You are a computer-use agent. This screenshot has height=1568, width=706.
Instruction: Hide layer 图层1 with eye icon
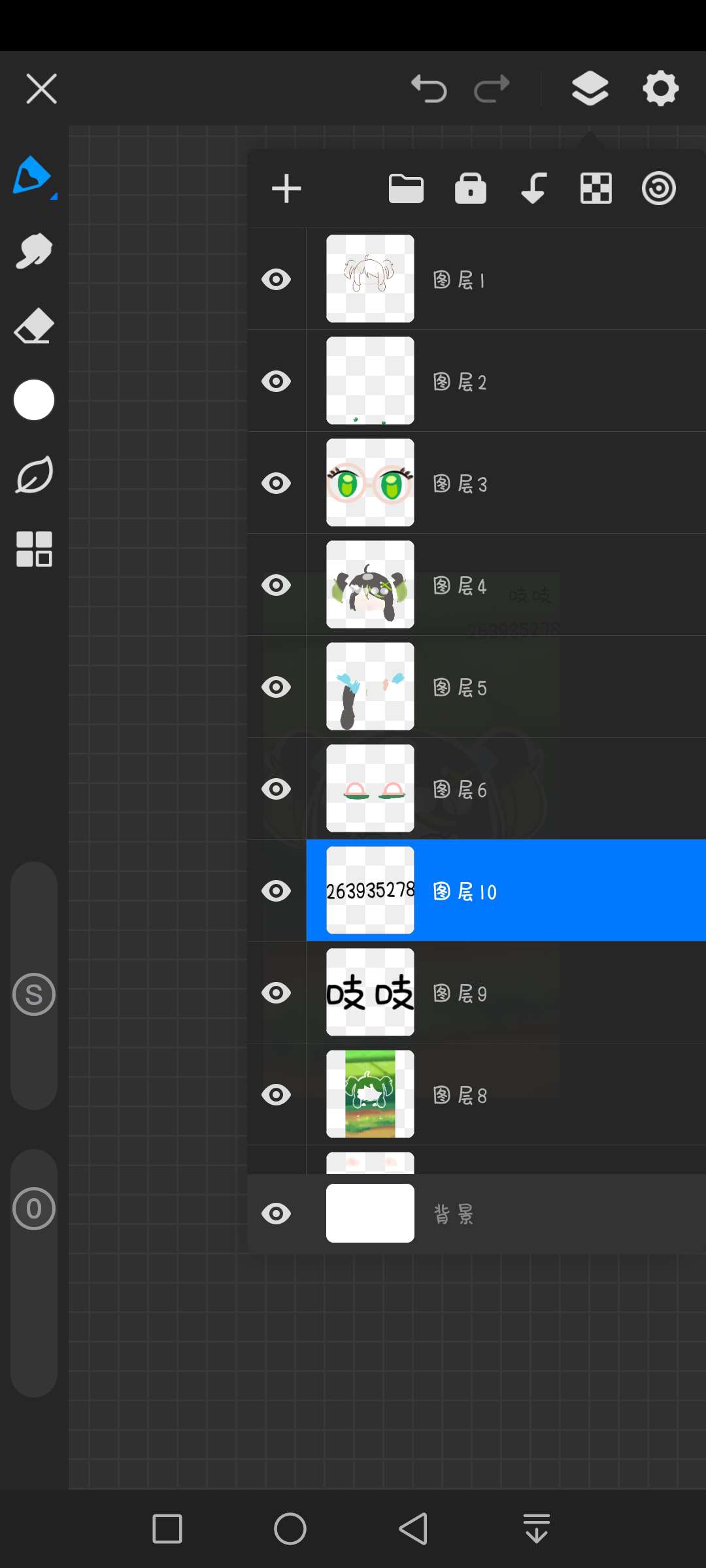pyautogui.click(x=276, y=280)
